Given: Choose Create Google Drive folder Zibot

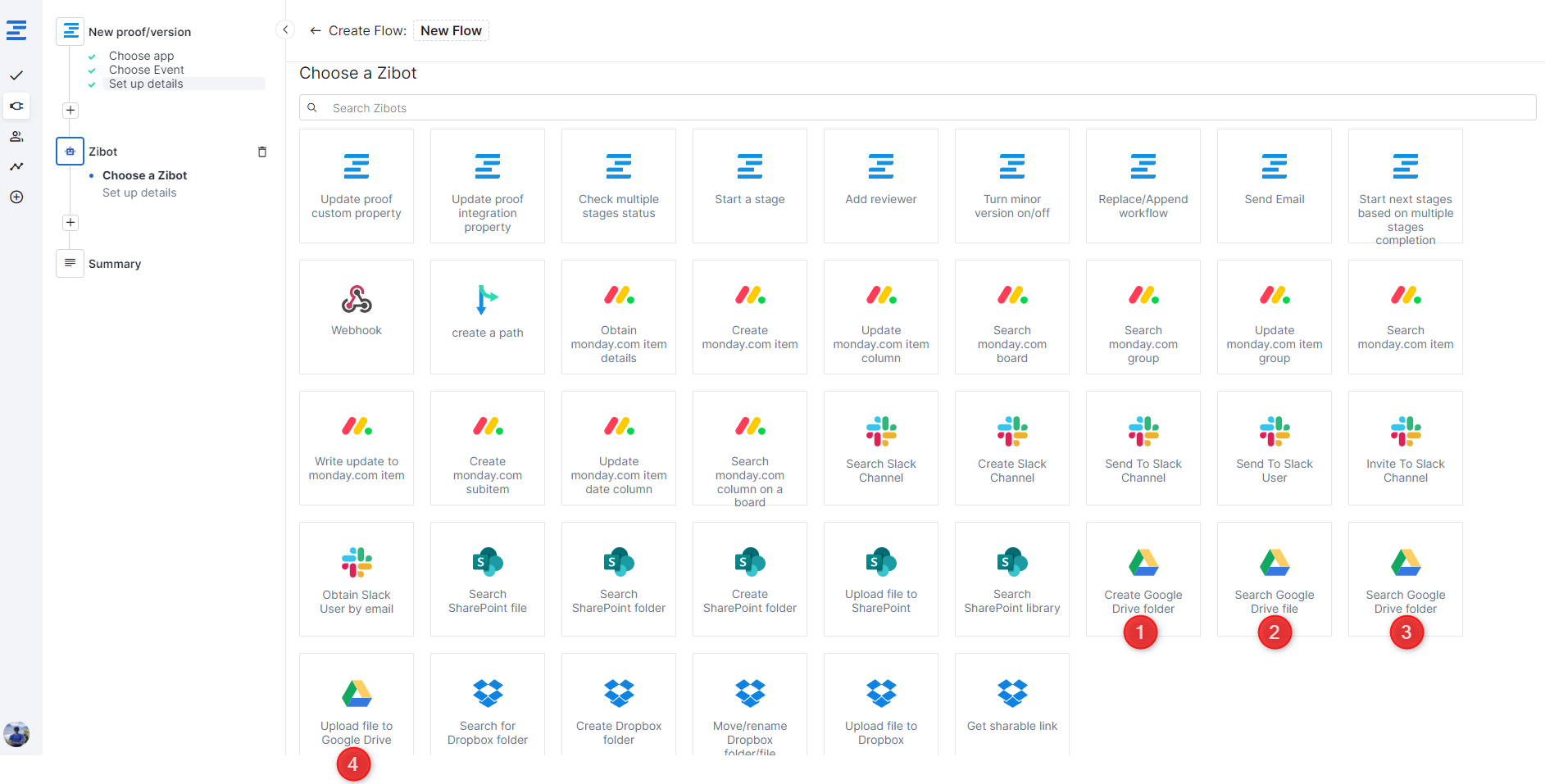Looking at the screenshot, I should click(1143, 578).
